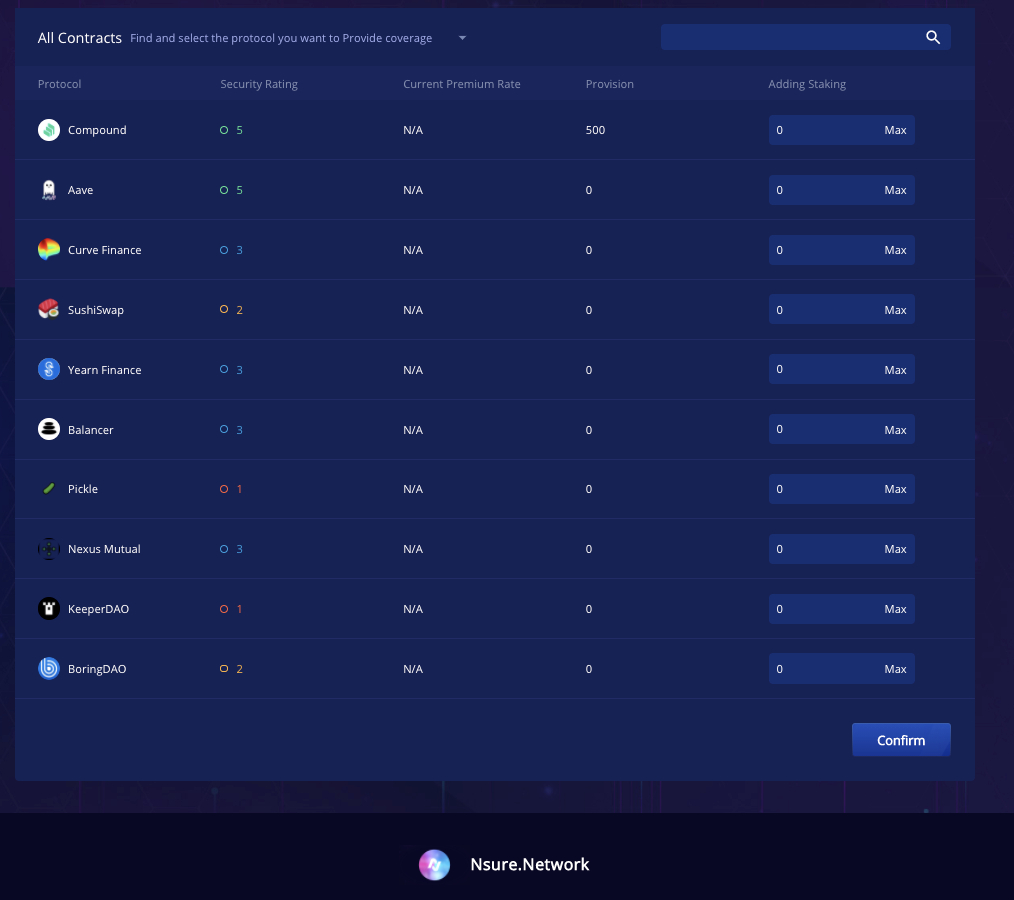Click the Compound provision value 500
The image size is (1014, 900).
[596, 130]
